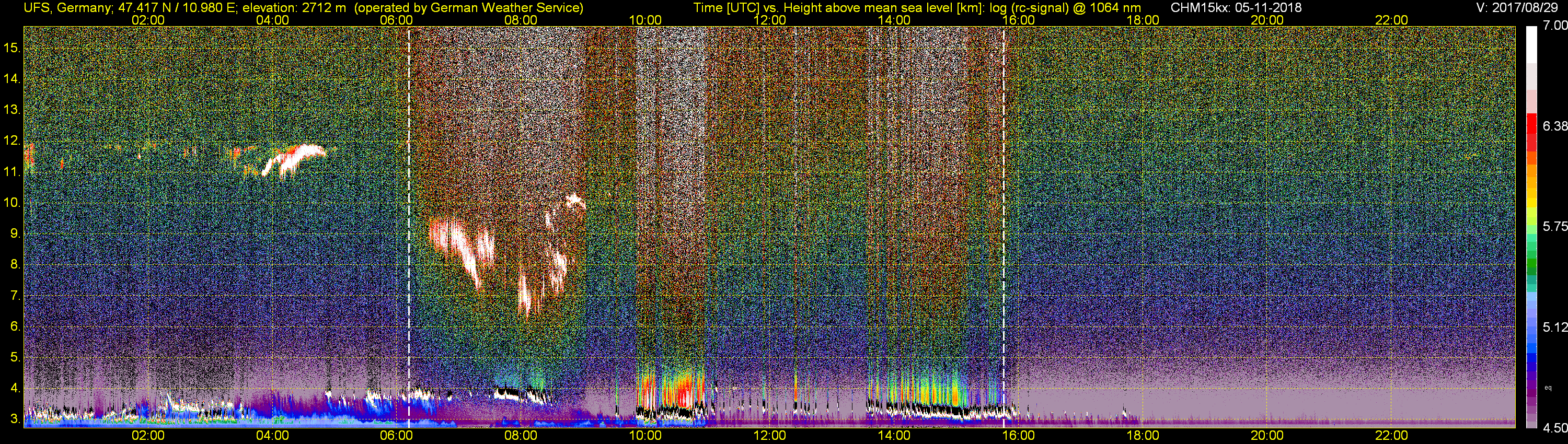
Task: Click the 14:00 label on bottom time axis
Action: click(x=894, y=436)
